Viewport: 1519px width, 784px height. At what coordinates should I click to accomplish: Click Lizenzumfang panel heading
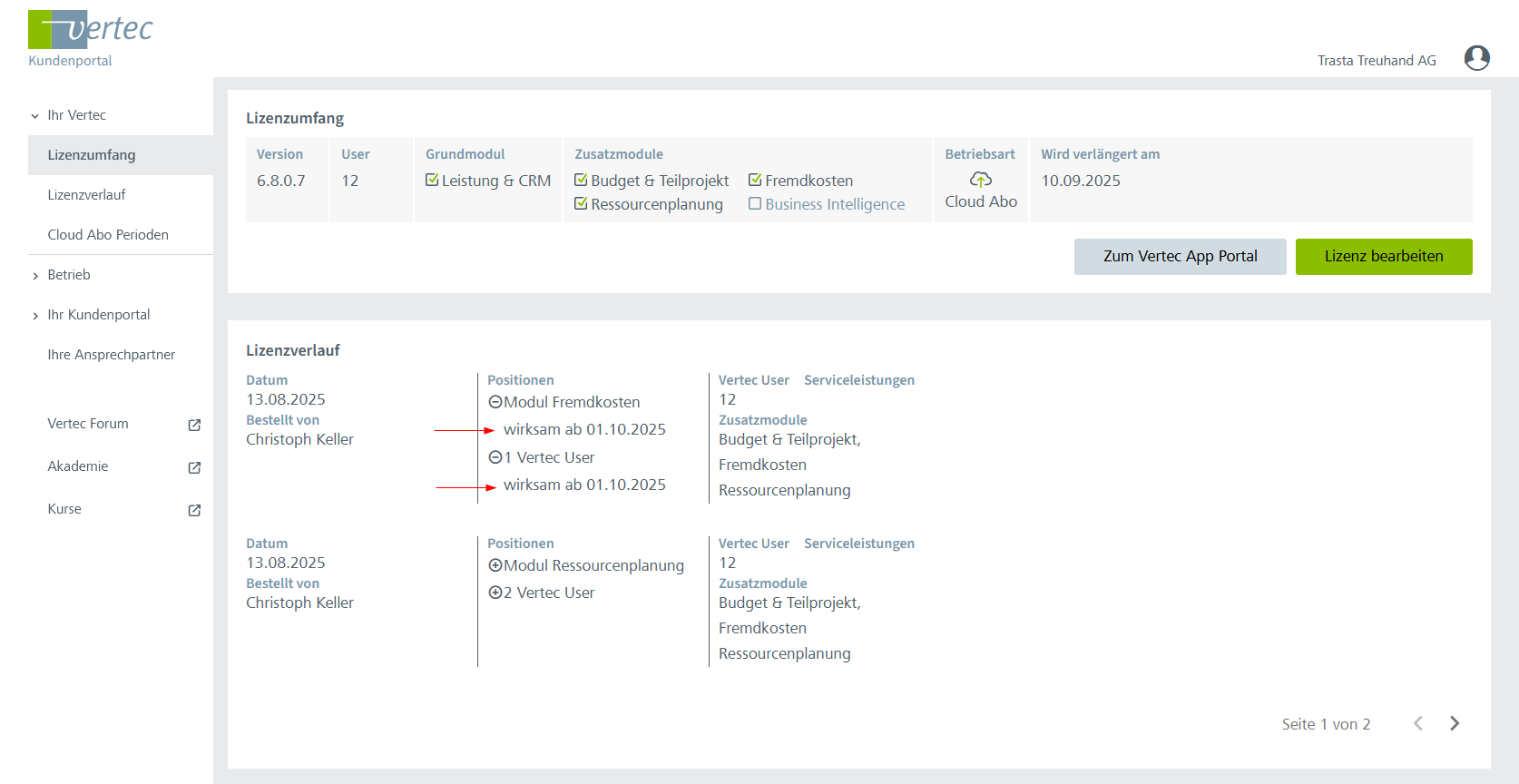pyautogui.click(x=295, y=118)
